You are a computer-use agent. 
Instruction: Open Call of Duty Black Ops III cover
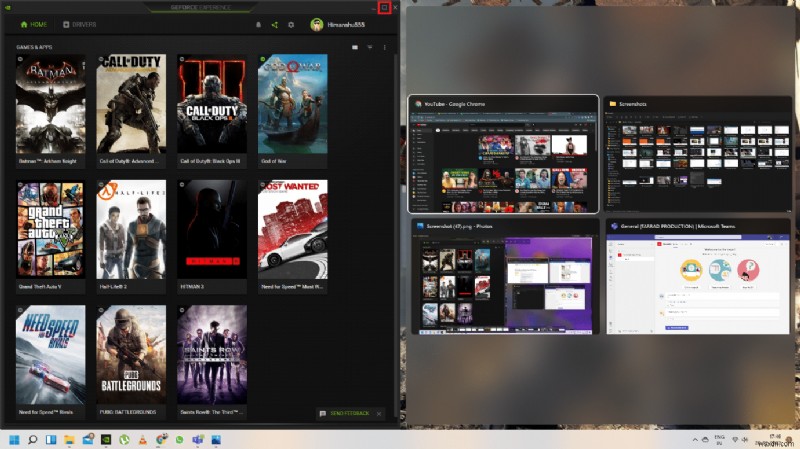pos(212,104)
